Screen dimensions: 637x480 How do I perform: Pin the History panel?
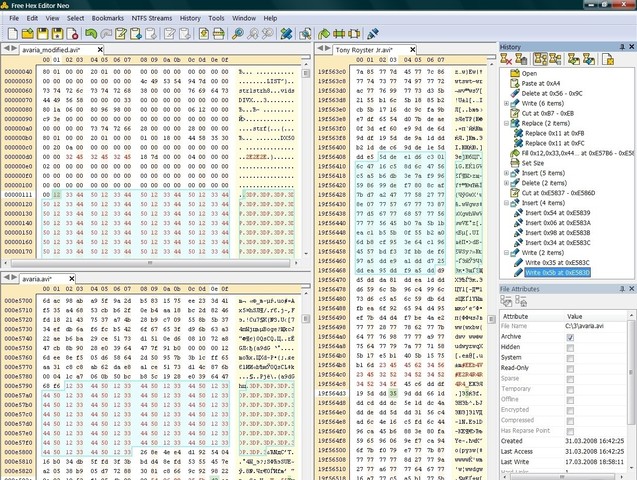(x=622, y=47)
